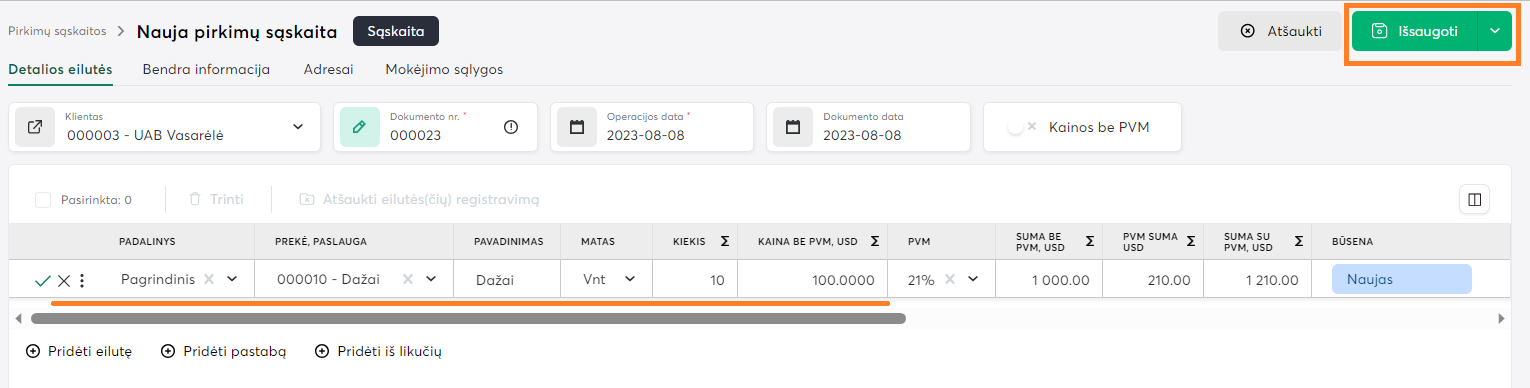Open calendar icon for Dokumento data
The height and width of the screenshot is (388, 1530).
(793, 127)
